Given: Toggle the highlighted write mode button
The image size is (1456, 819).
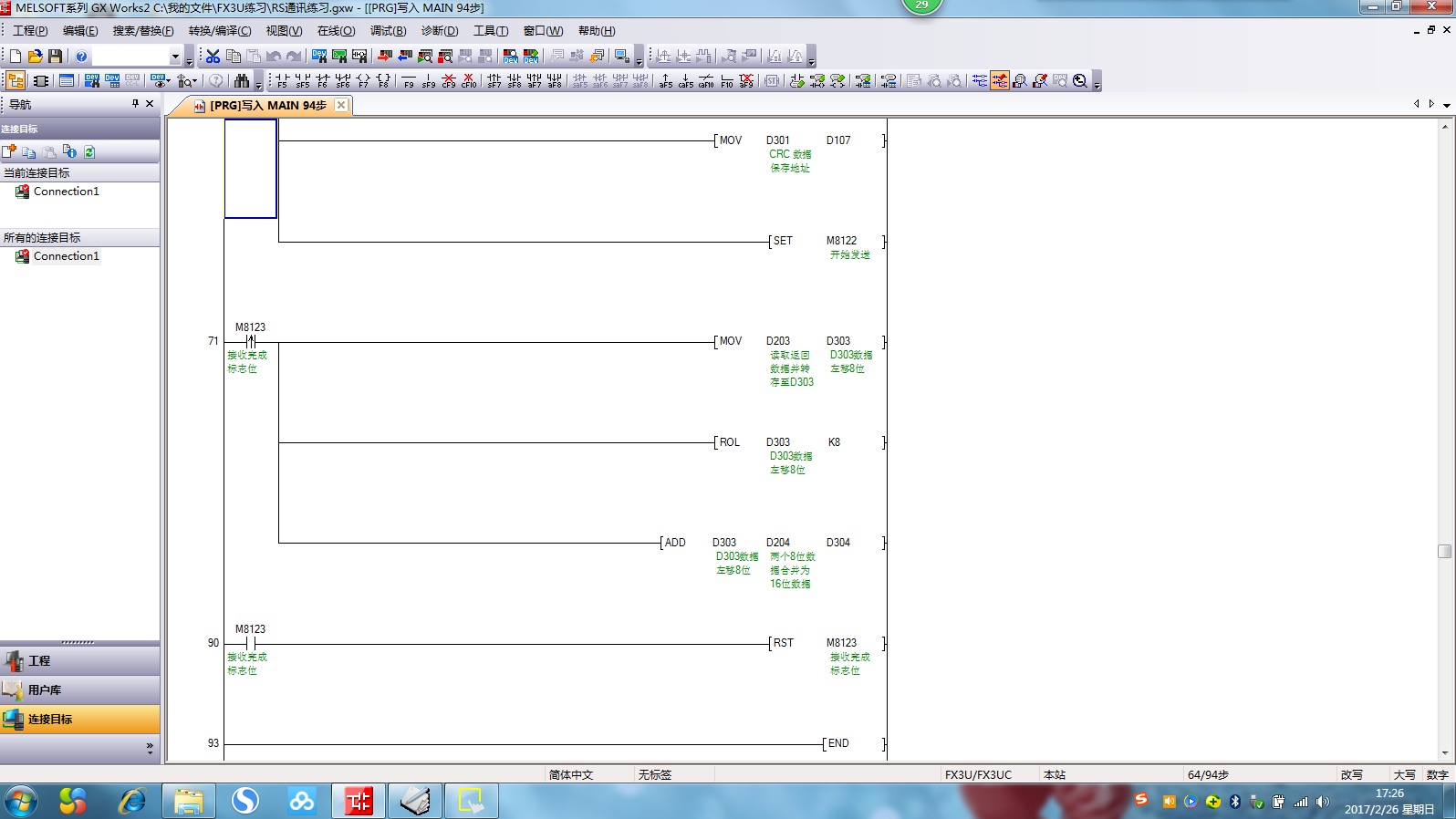Looking at the screenshot, I should point(1000,81).
